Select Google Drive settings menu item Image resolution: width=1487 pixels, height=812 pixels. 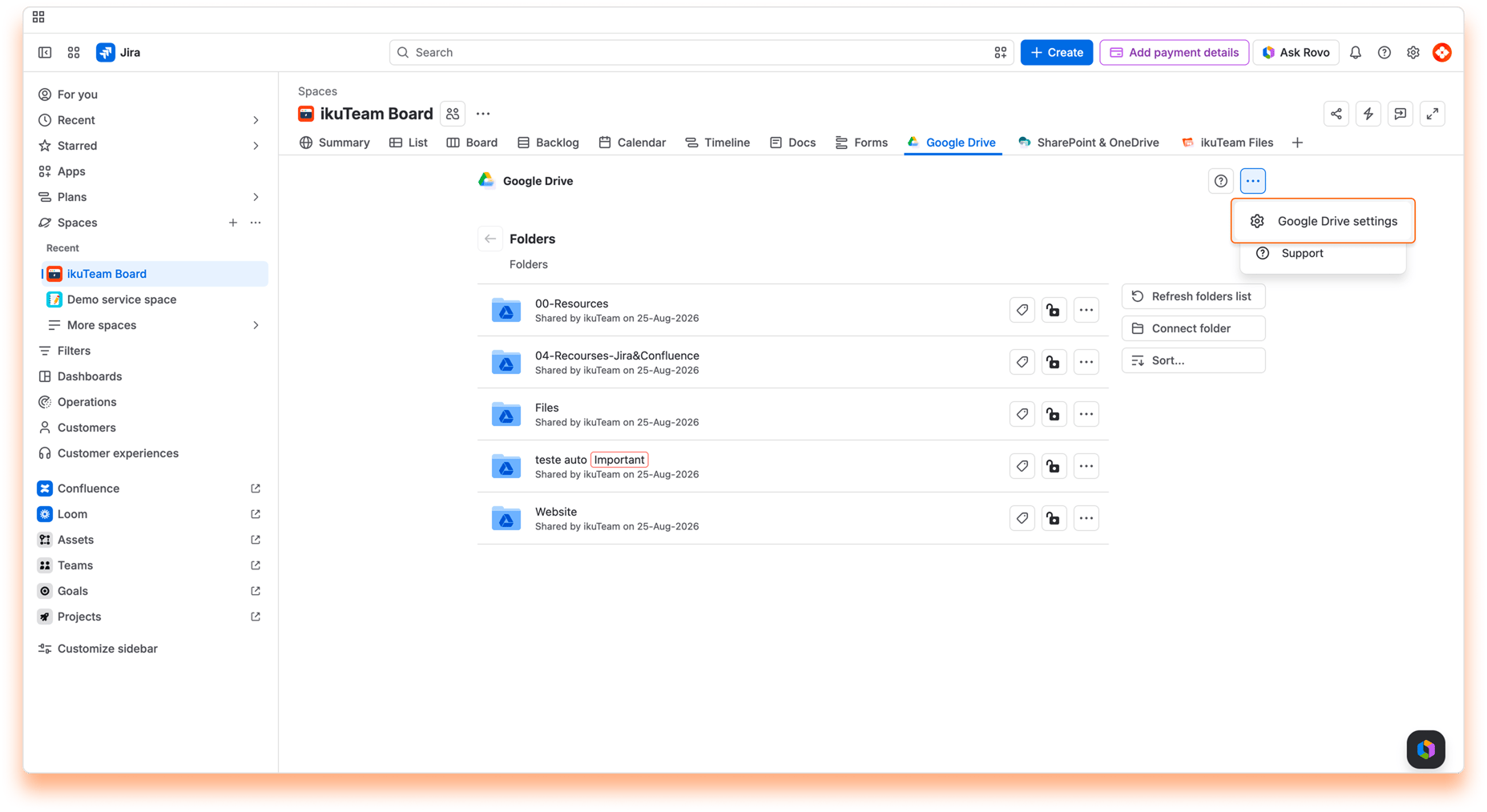pyautogui.click(x=1323, y=221)
